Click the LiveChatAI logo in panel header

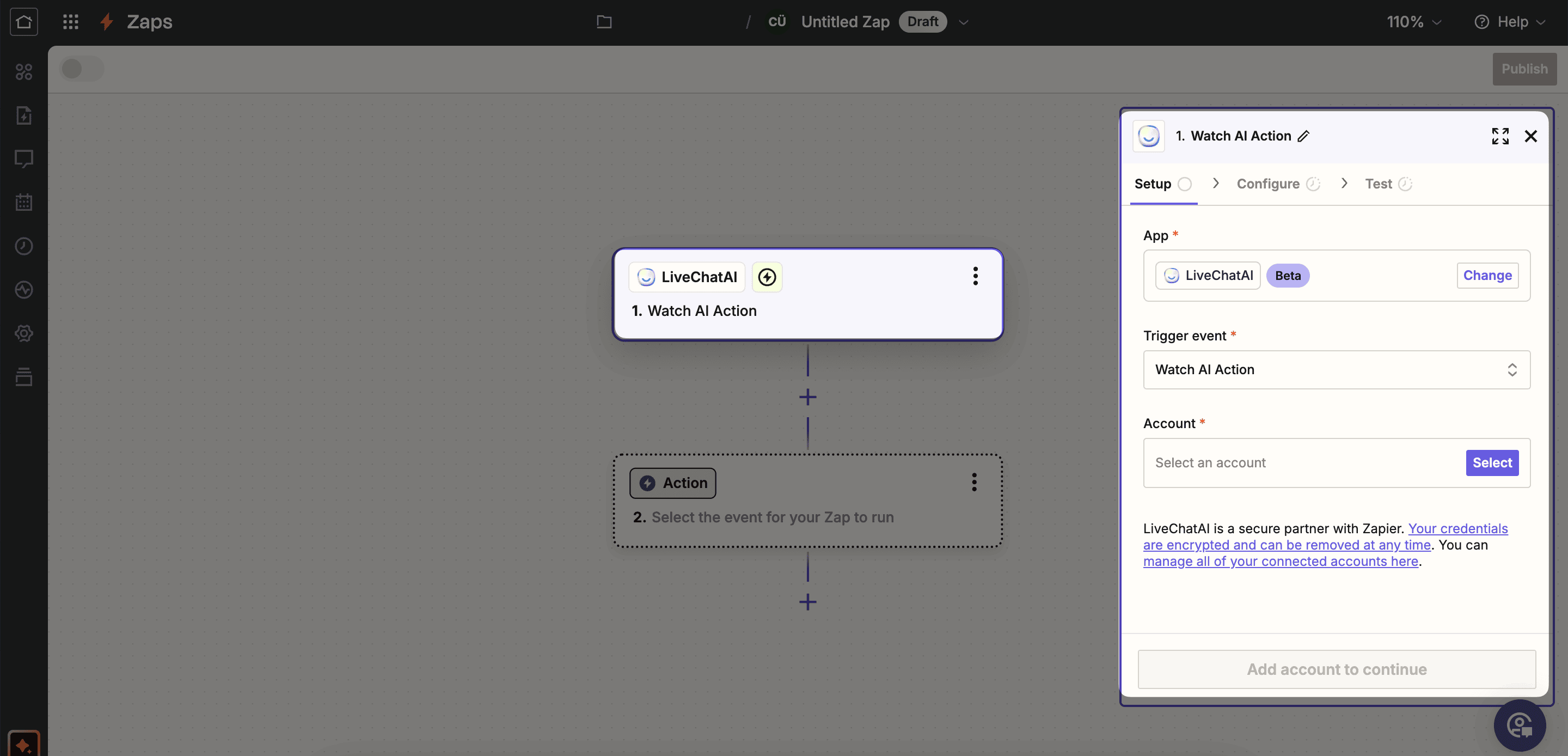1149,136
